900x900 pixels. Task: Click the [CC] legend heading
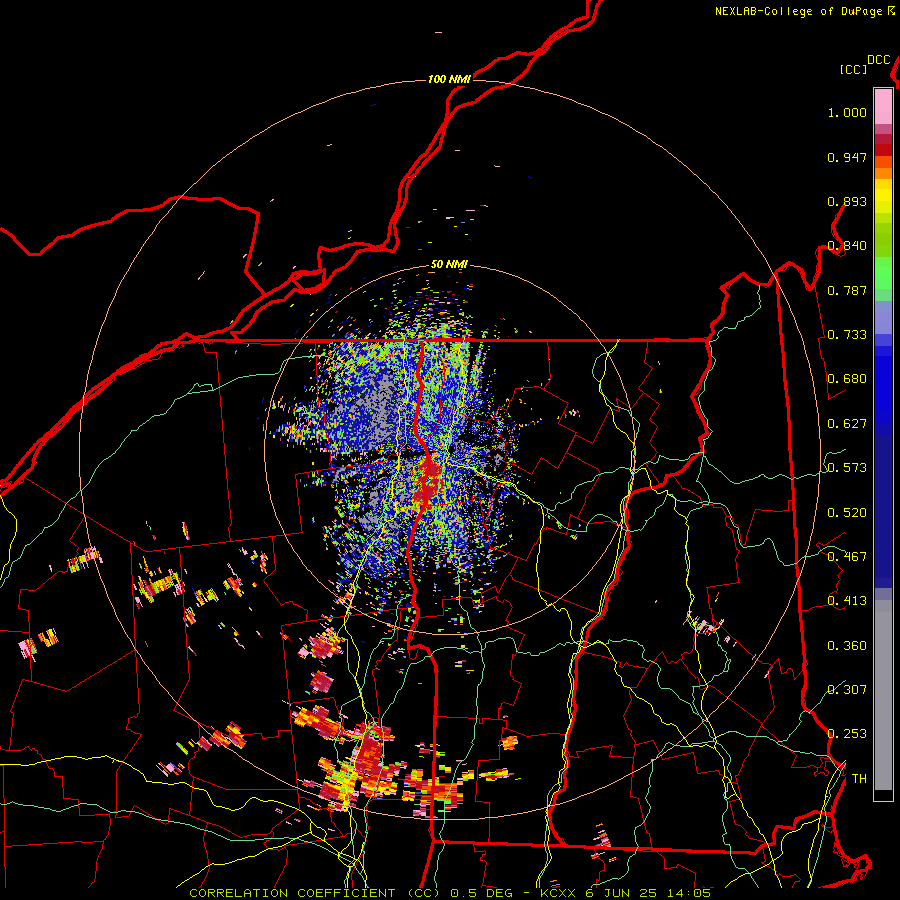pyautogui.click(x=854, y=69)
